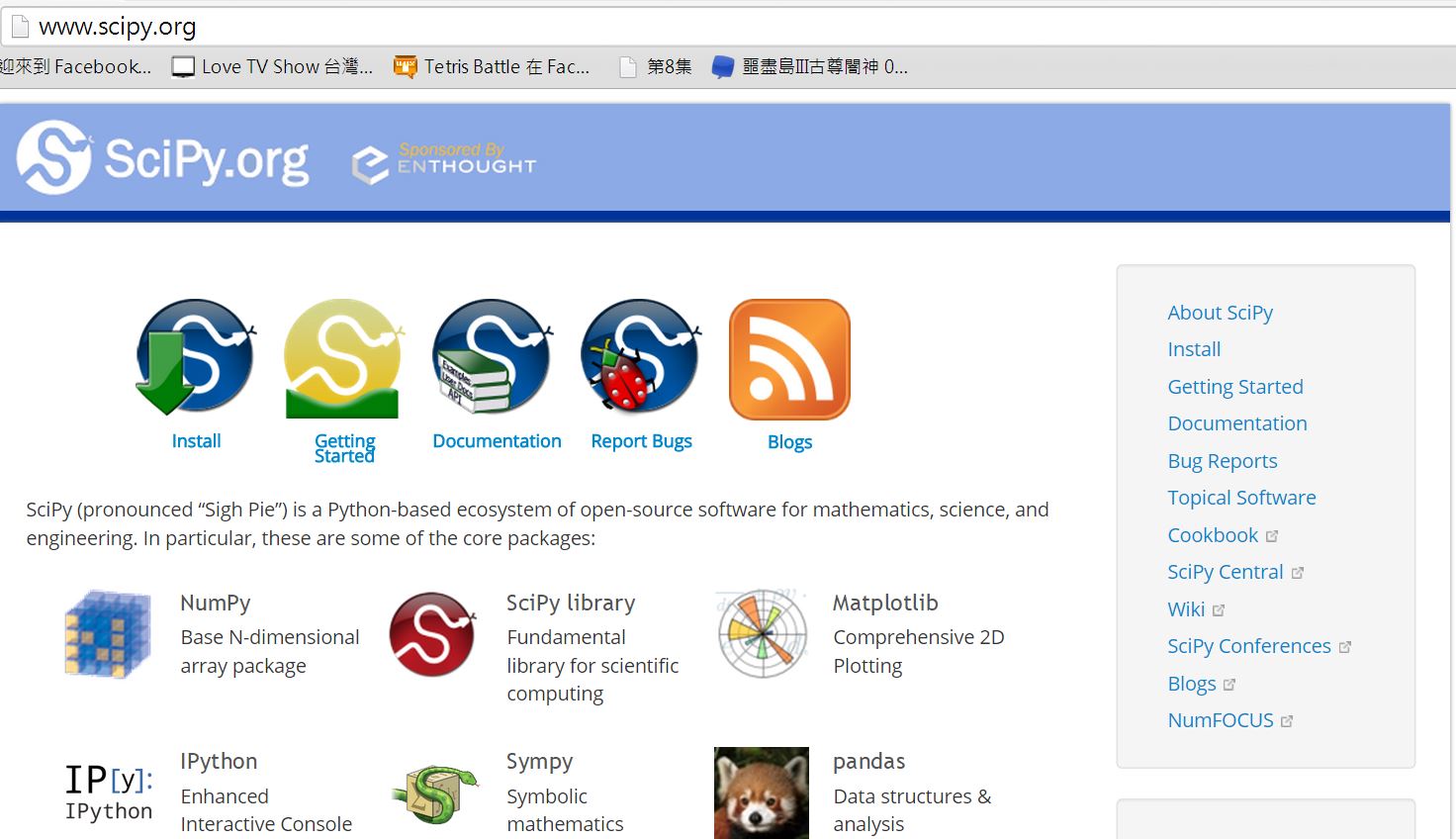Click the orange RSS Blogs icon
1456x839 pixels.
click(789, 359)
